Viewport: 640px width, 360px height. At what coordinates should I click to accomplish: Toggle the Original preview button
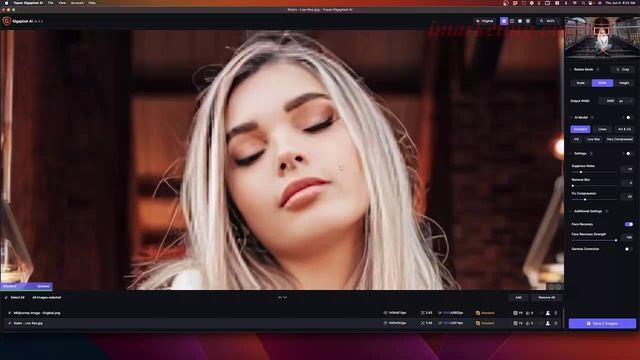tap(484, 21)
